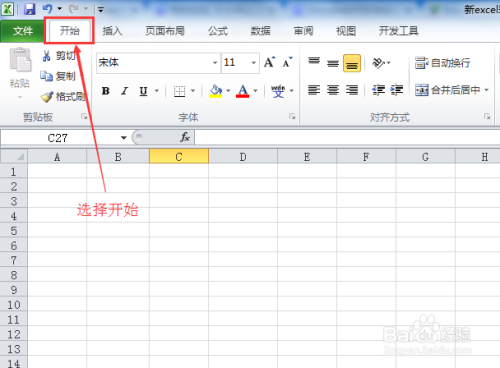Toggle italic formatting
This screenshot has width=500, height=368.
pyautogui.click(x=125, y=91)
